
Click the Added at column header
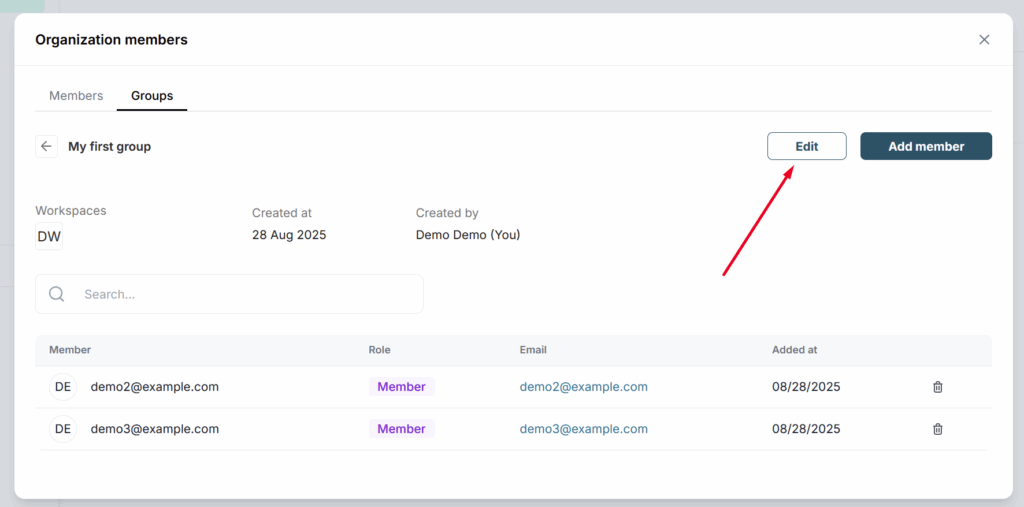coord(794,350)
